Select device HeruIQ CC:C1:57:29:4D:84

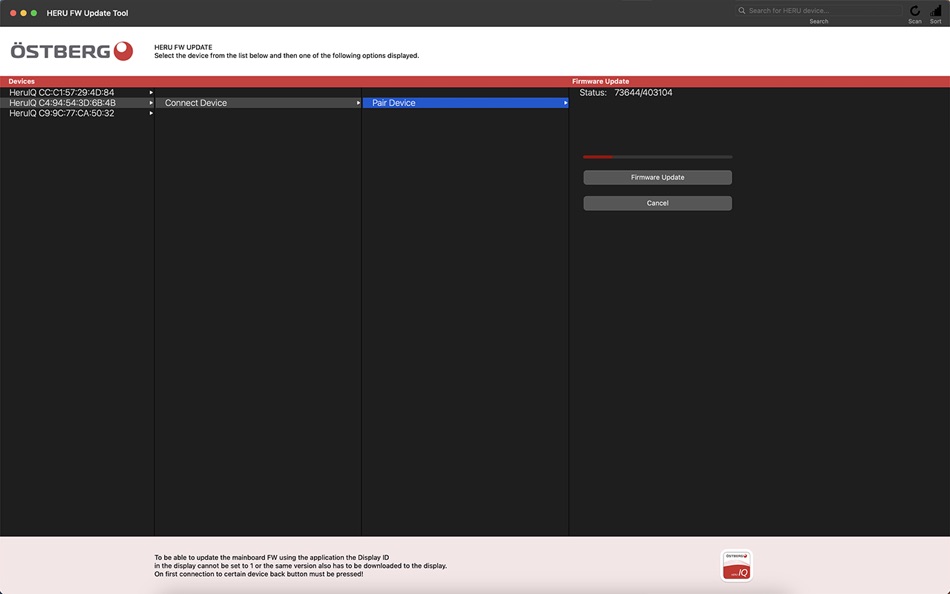[x=77, y=93]
